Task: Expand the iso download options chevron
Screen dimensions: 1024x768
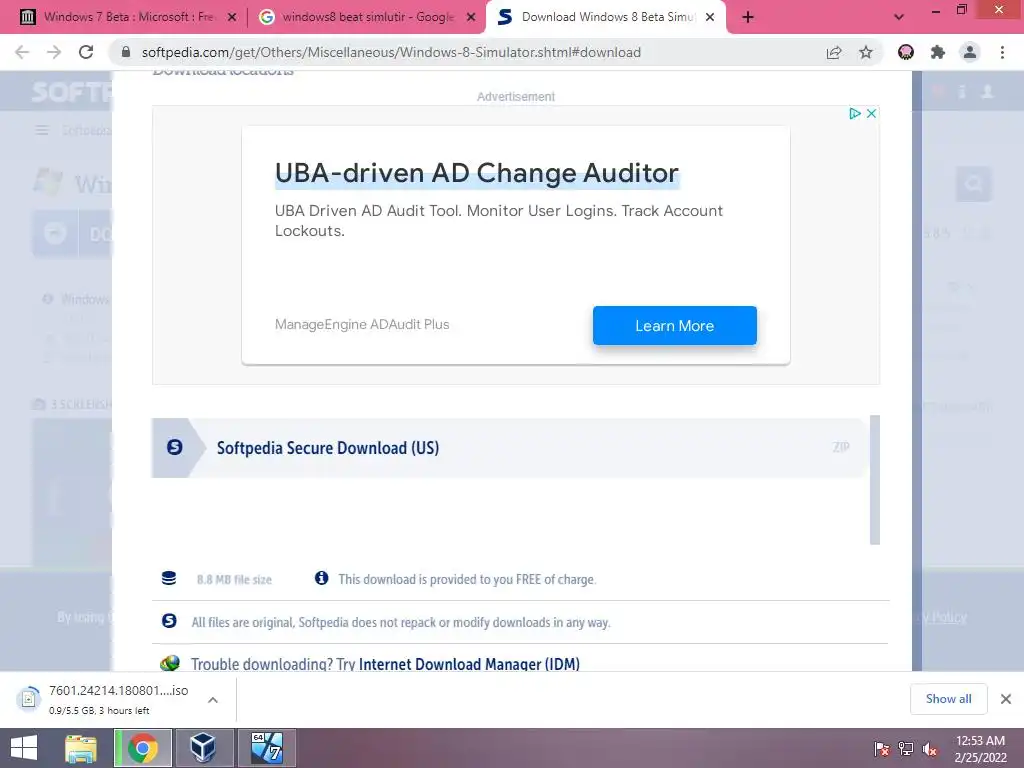Action: click(213, 700)
